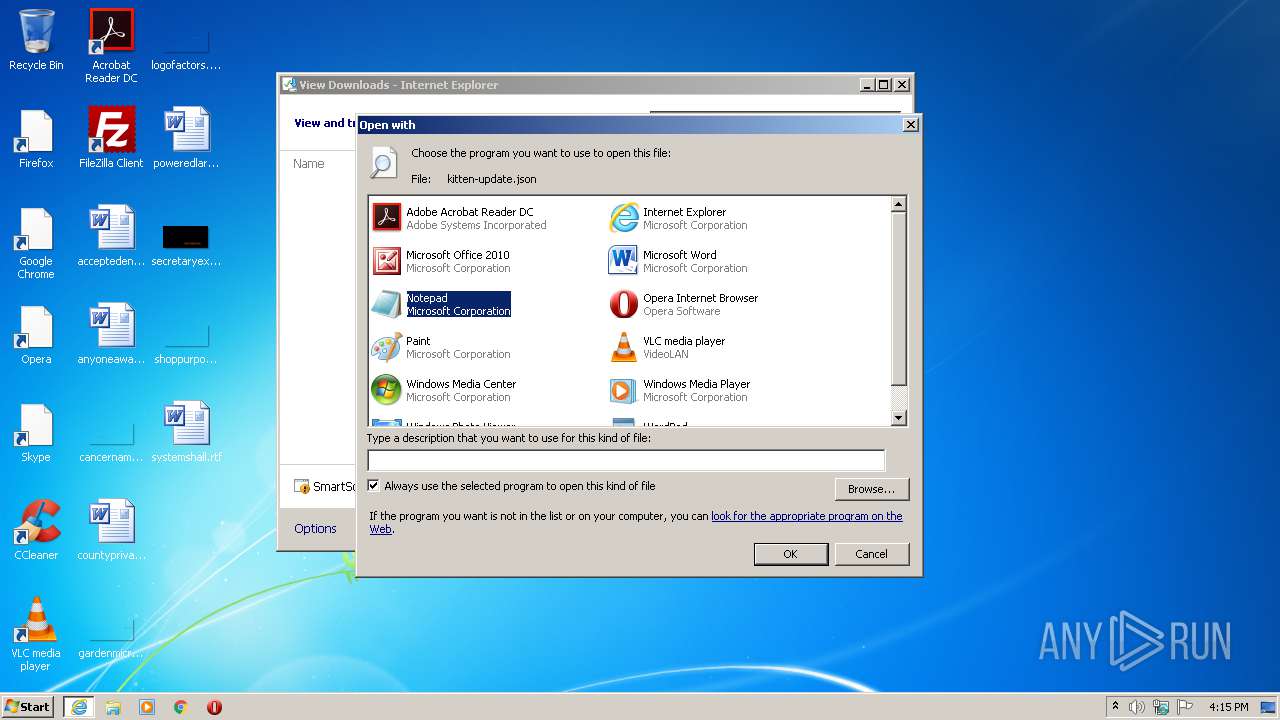The image size is (1280, 720).
Task: Select VLC media player desktop shortcut
Action: (x=36, y=633)
